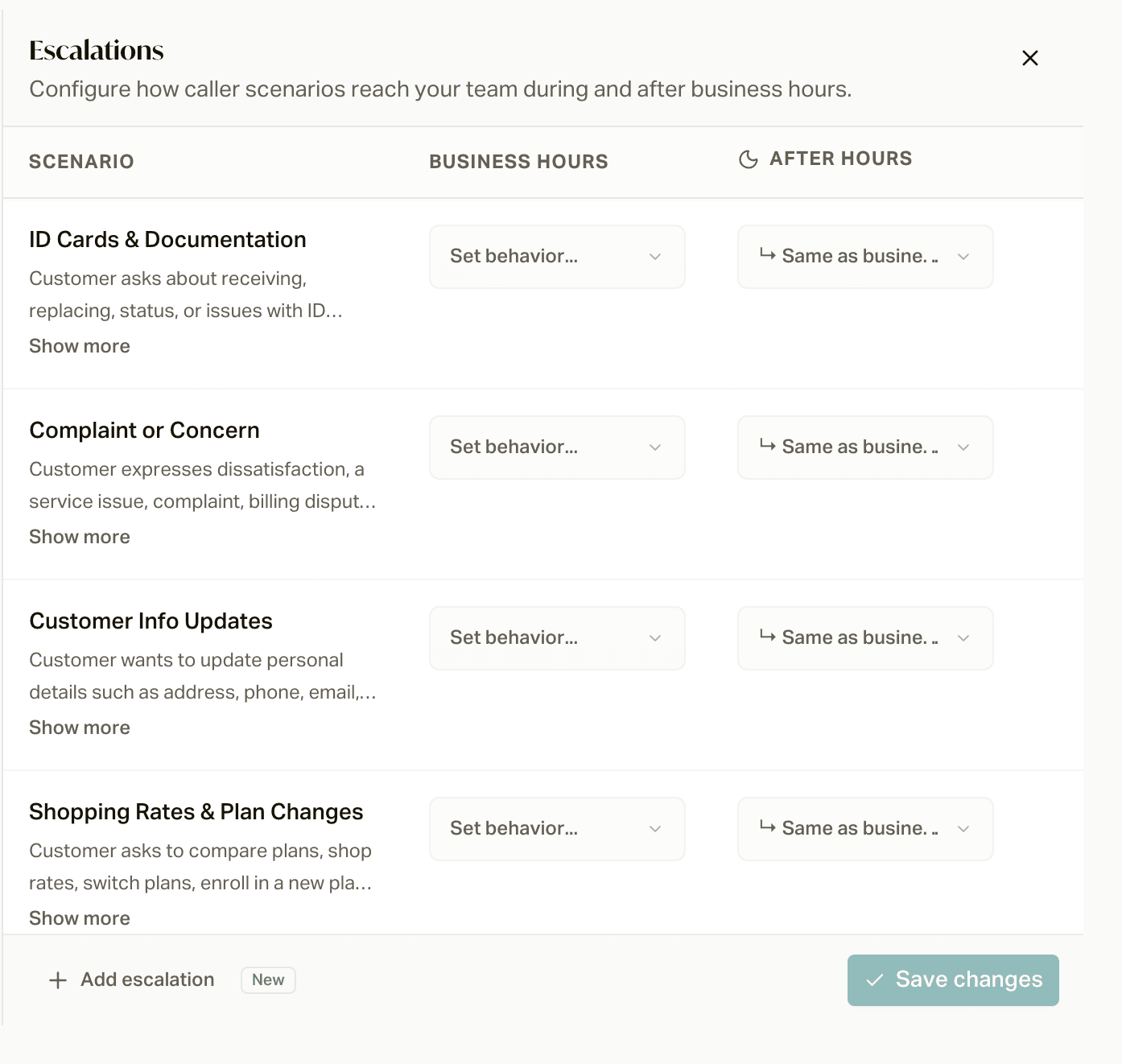Show more of Complaint or Concern description

click(80, 537)
